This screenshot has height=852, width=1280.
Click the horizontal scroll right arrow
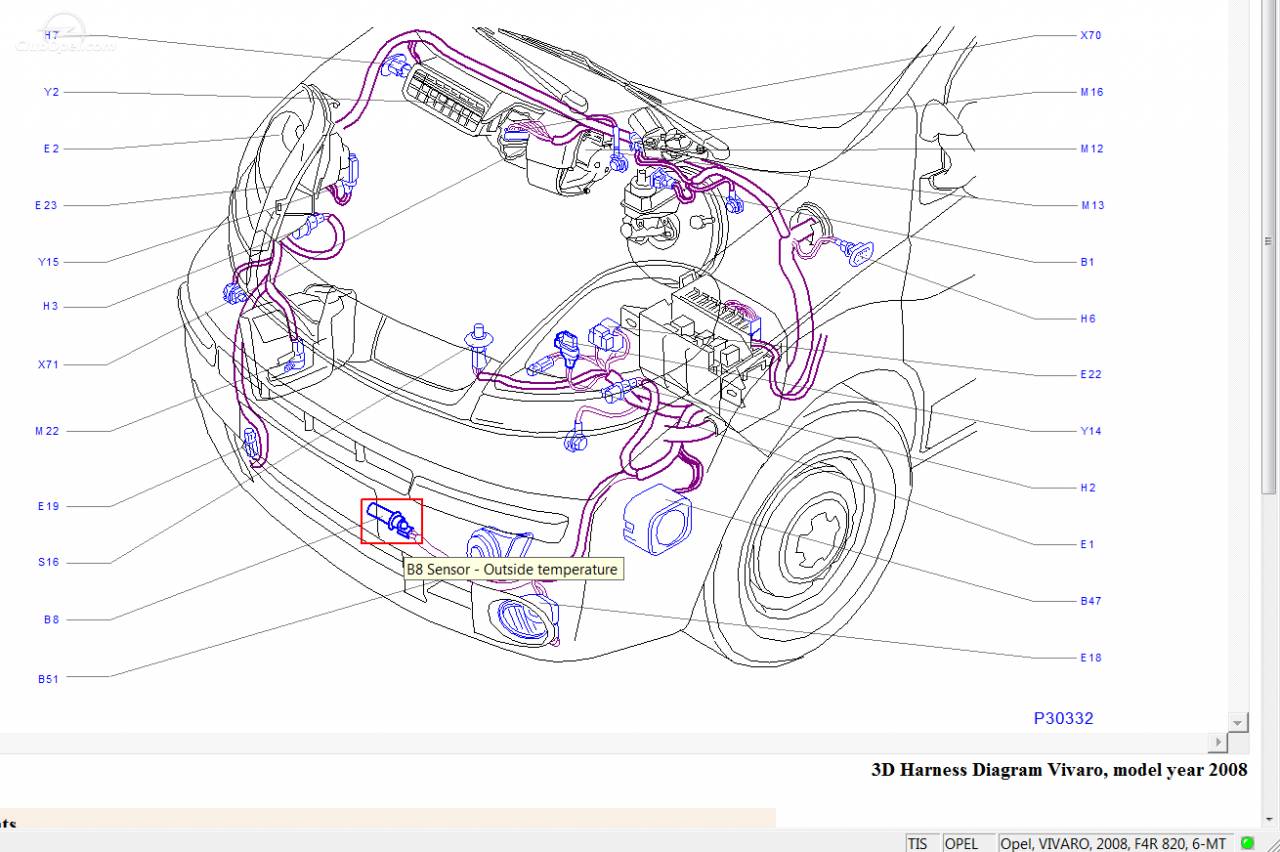coord(1217,742)
